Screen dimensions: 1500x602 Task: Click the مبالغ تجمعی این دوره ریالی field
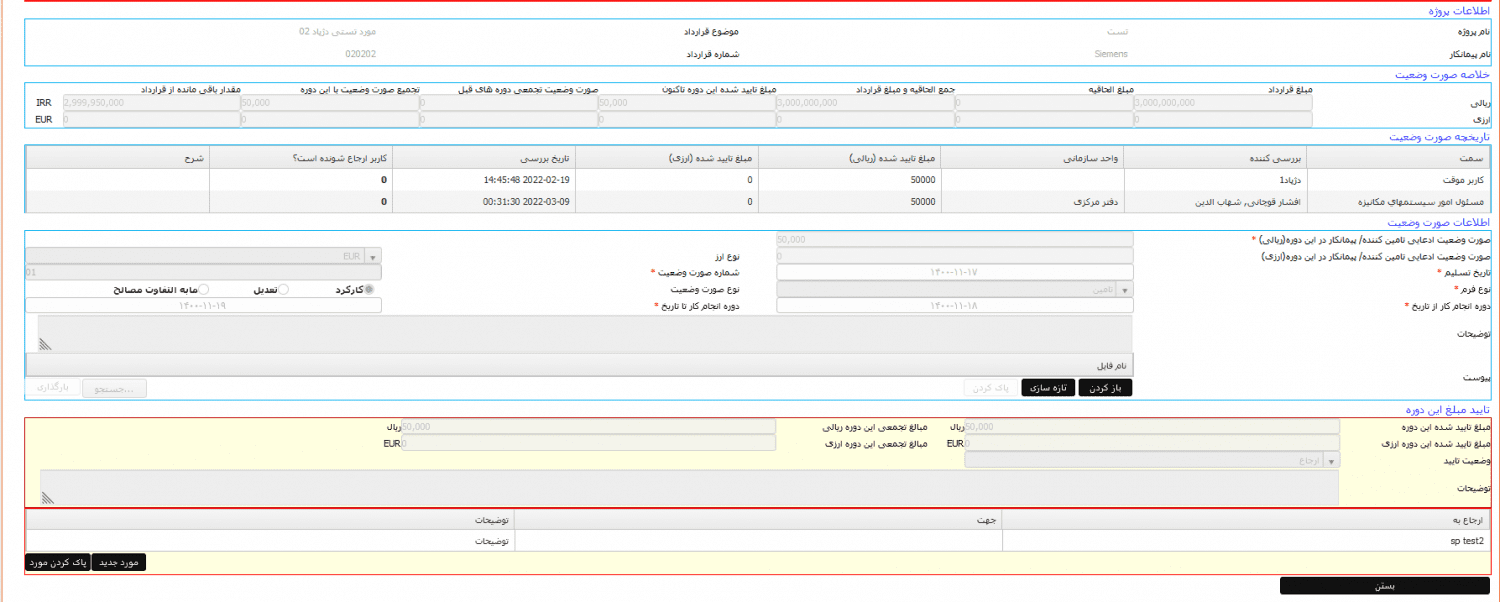tap(588, 426)
